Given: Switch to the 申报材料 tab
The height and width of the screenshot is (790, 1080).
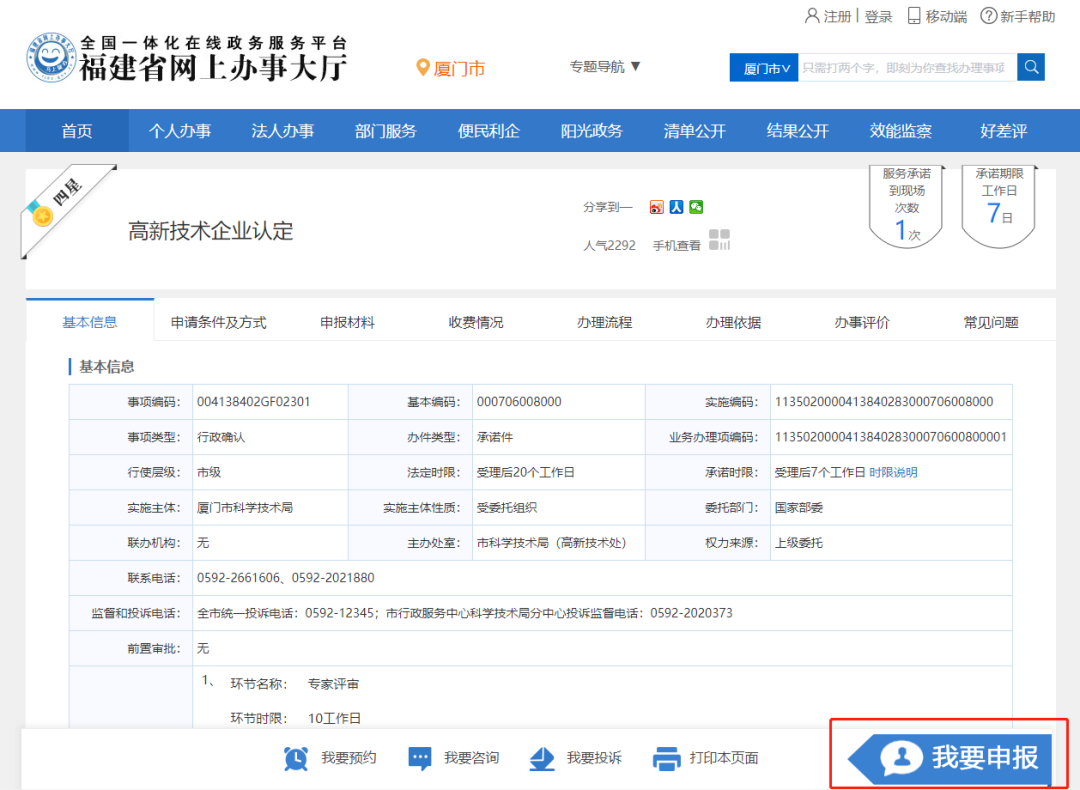Looking at the screenshot, I should [x=347, y=322].
